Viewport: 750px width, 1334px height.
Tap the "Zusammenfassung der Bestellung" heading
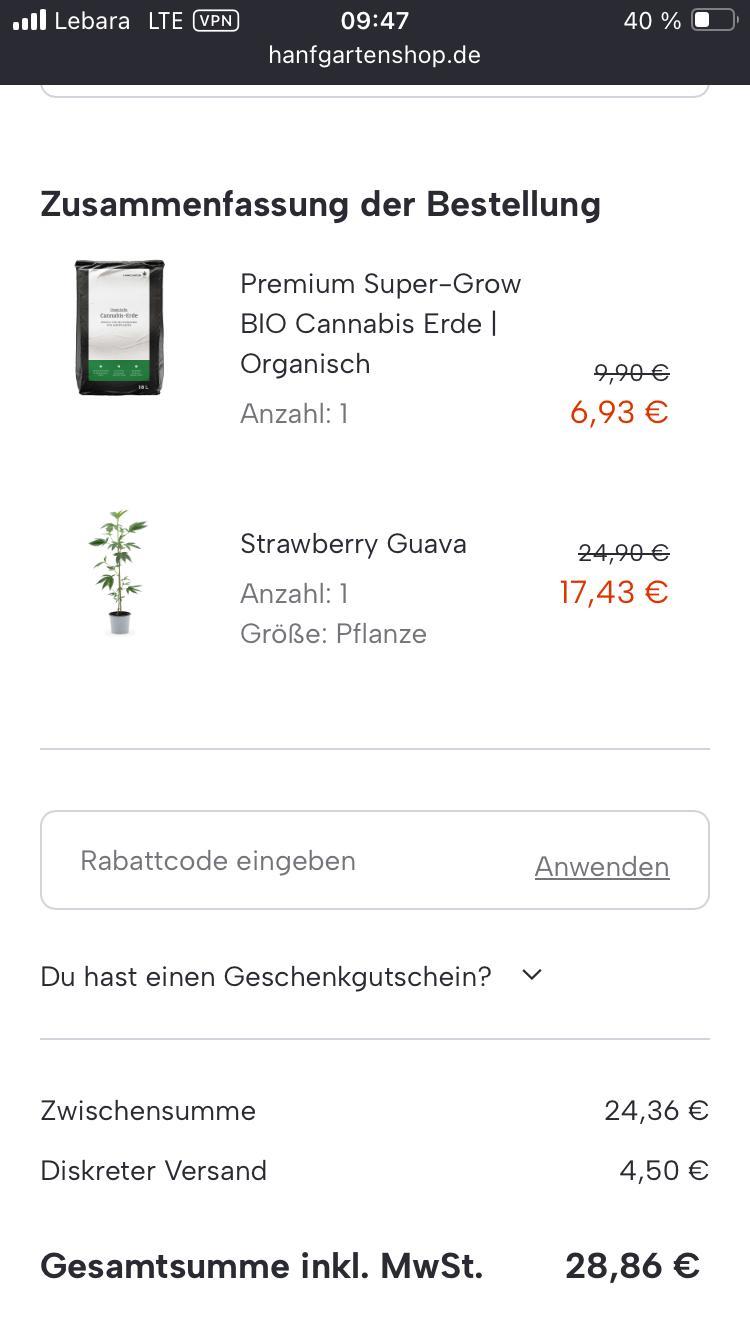320,204
